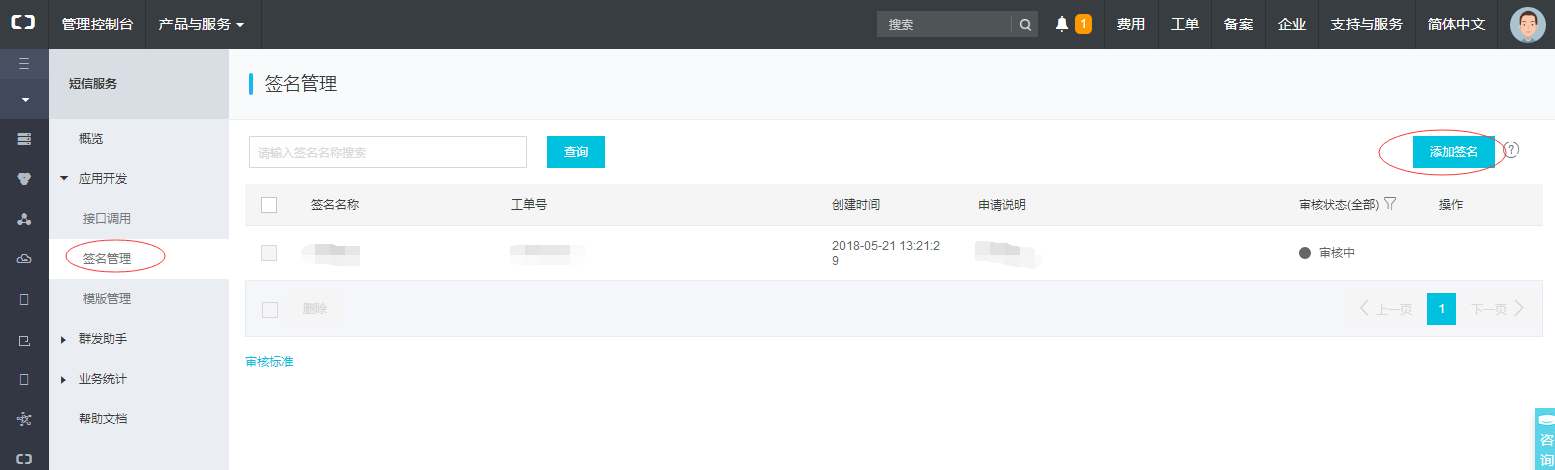
Task: Open the user avatar profile menu
Action: tap(1527, 24)
